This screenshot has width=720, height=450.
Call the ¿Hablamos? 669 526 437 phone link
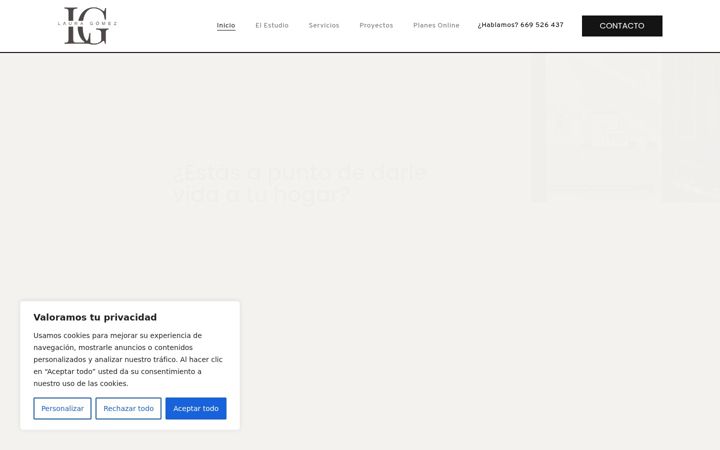520,25
